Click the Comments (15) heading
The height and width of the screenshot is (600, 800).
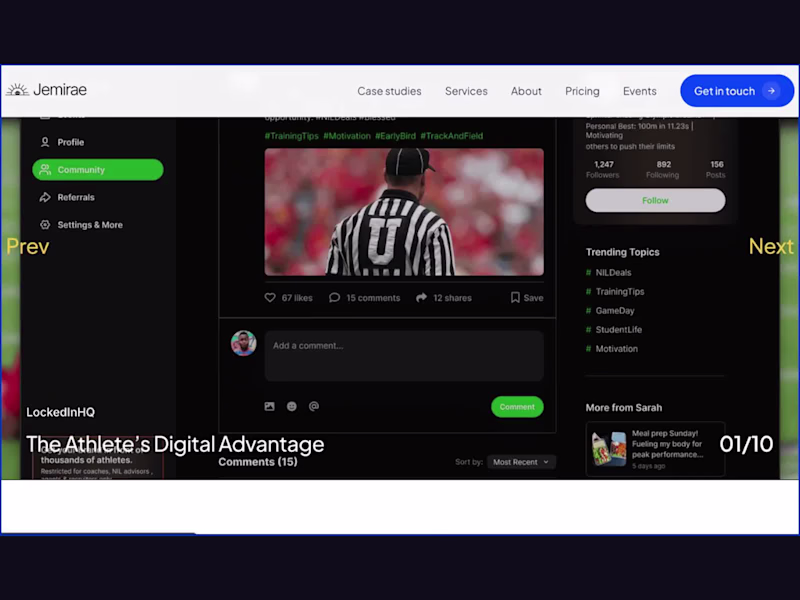(x=258, y=462)
